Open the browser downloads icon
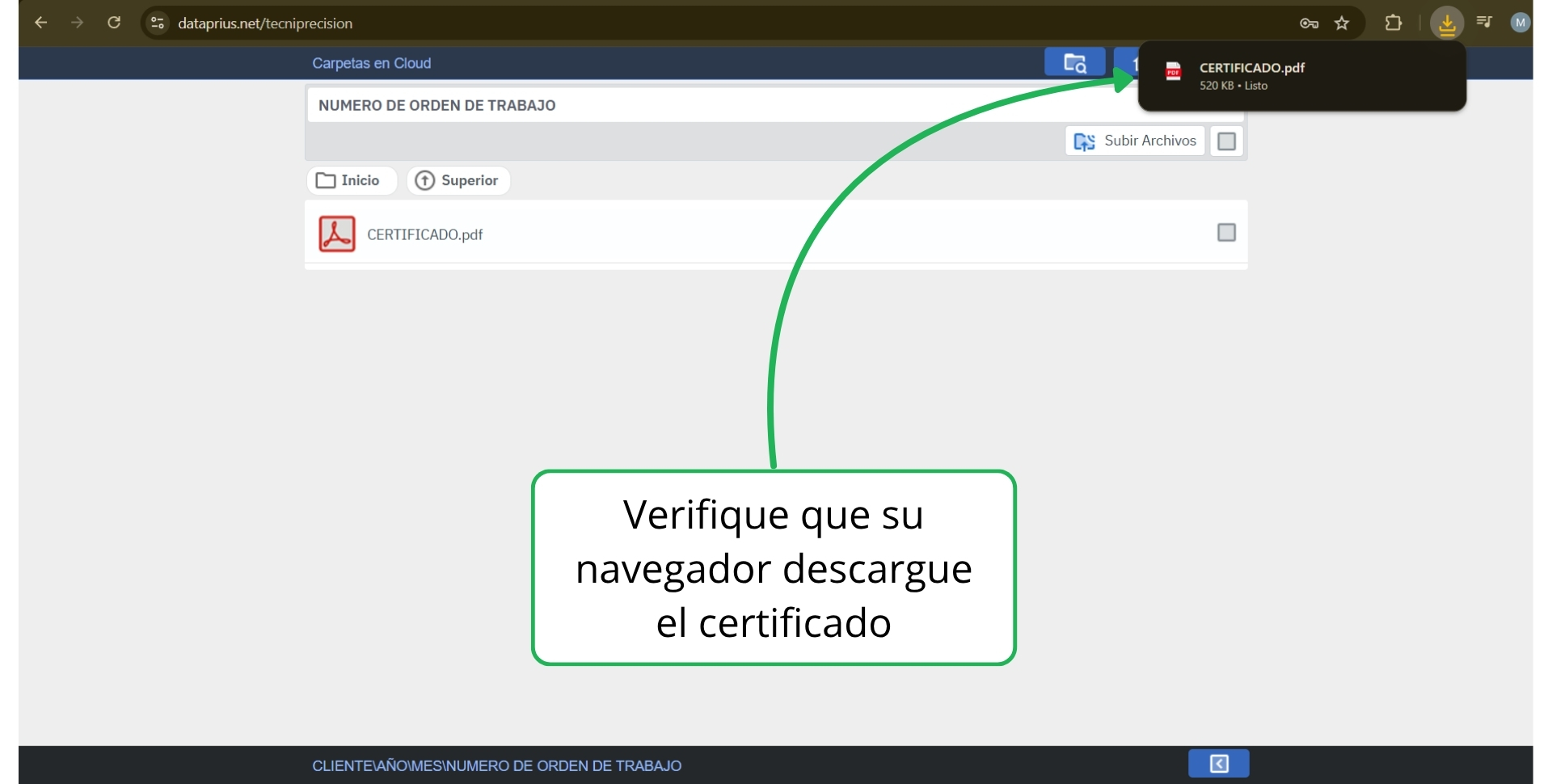The height and width of the screenshot is (784, 1552). pyautogui.click(x=1447, y=23)
